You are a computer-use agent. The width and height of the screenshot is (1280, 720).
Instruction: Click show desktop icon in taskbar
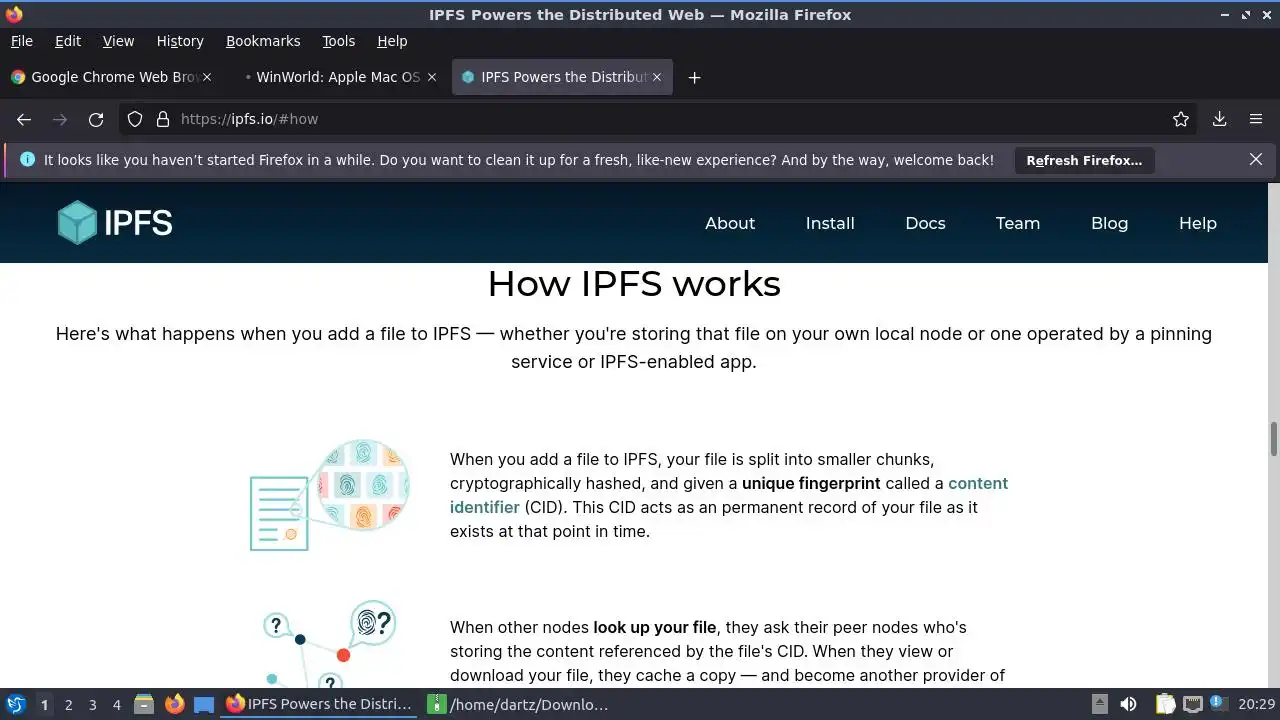pos(204,704)
